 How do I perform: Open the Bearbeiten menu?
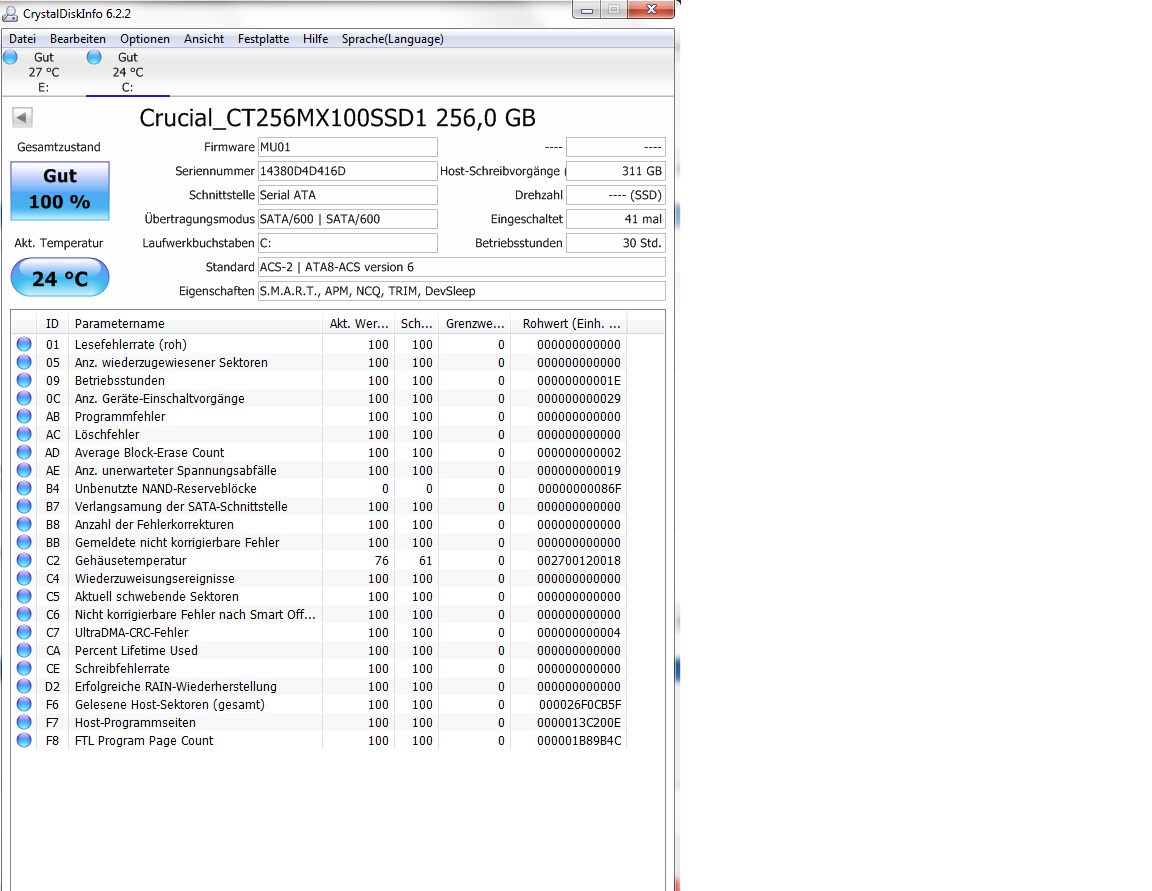[x=78, y=39]
